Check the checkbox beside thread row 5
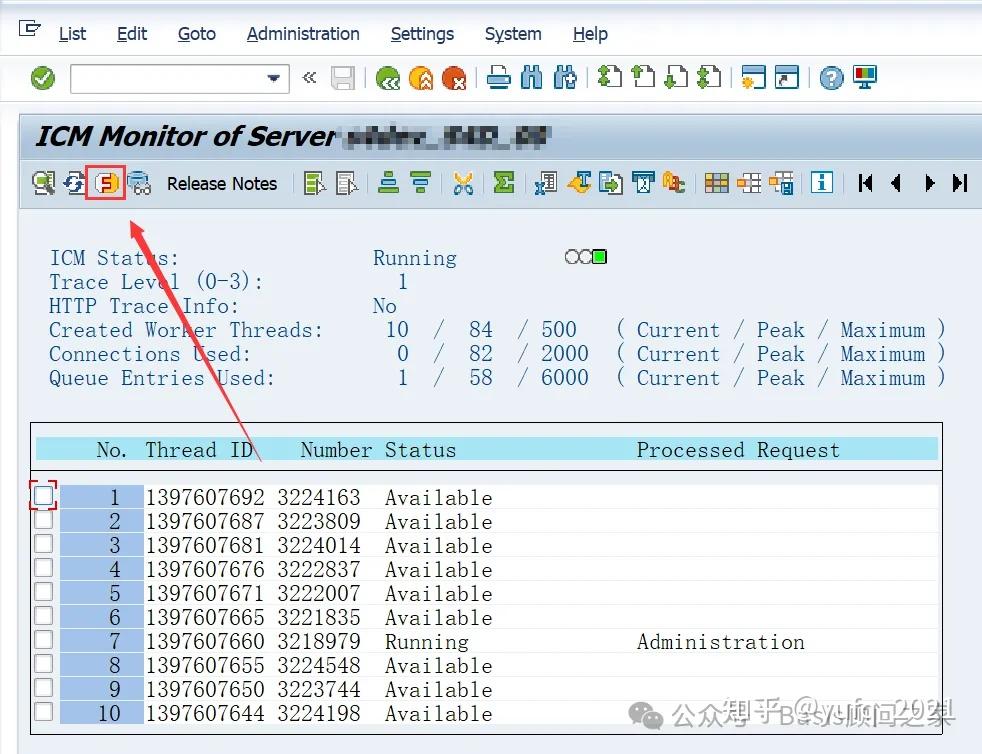Screen dimensions: 982x754 pos(43,592)
